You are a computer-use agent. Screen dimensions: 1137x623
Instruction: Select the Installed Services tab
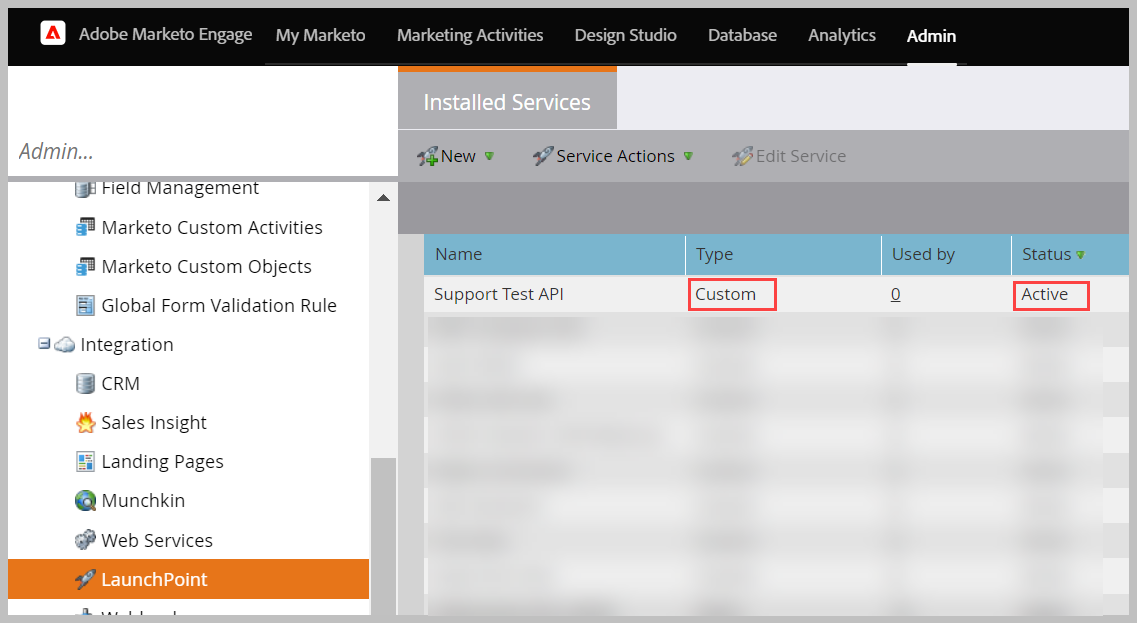[x=508, y=101]
